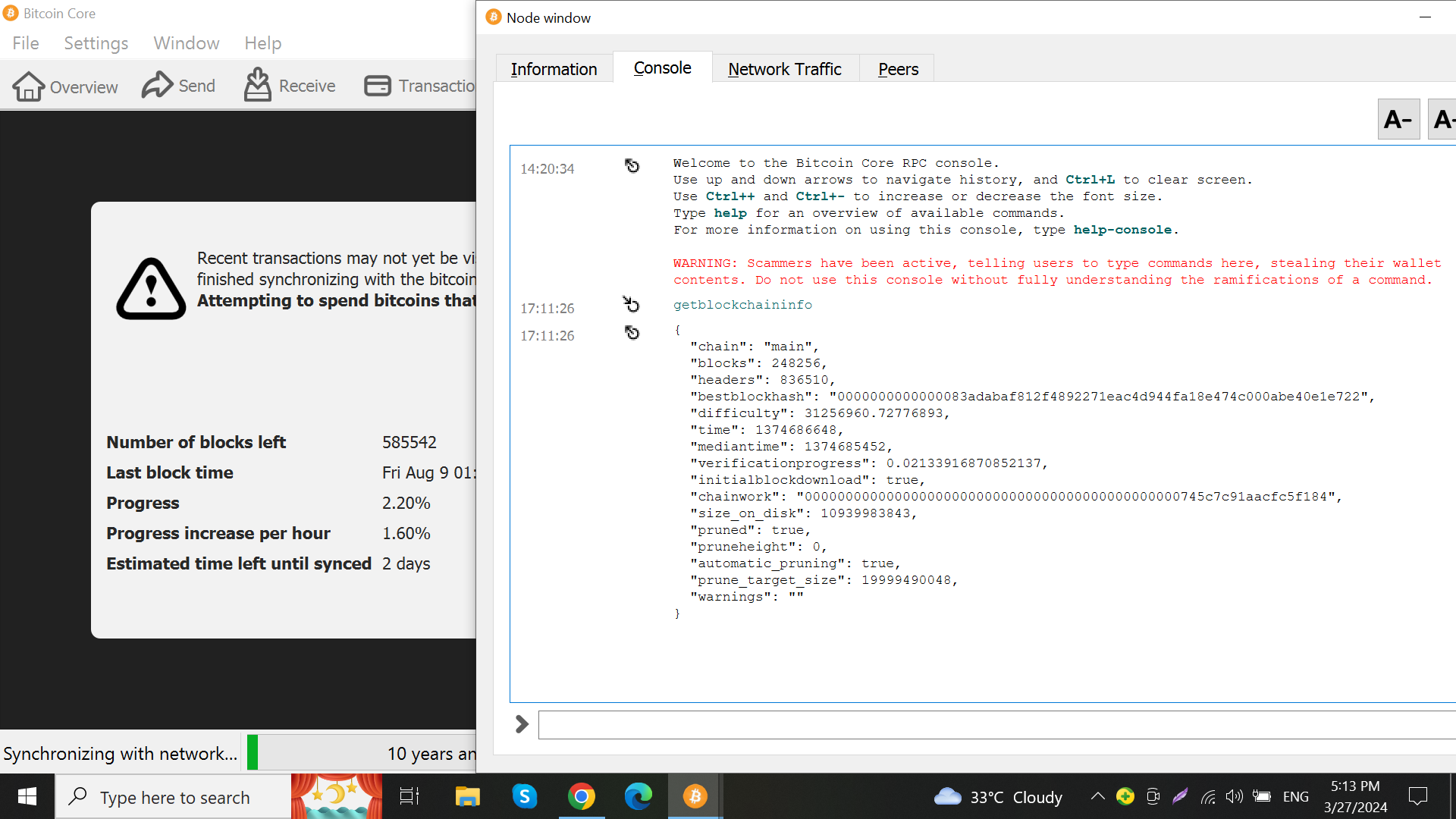The width and height of the screenshot is (1456, 819).
Task: Click the Progress value 2.20%
Action: click(406, 503)
